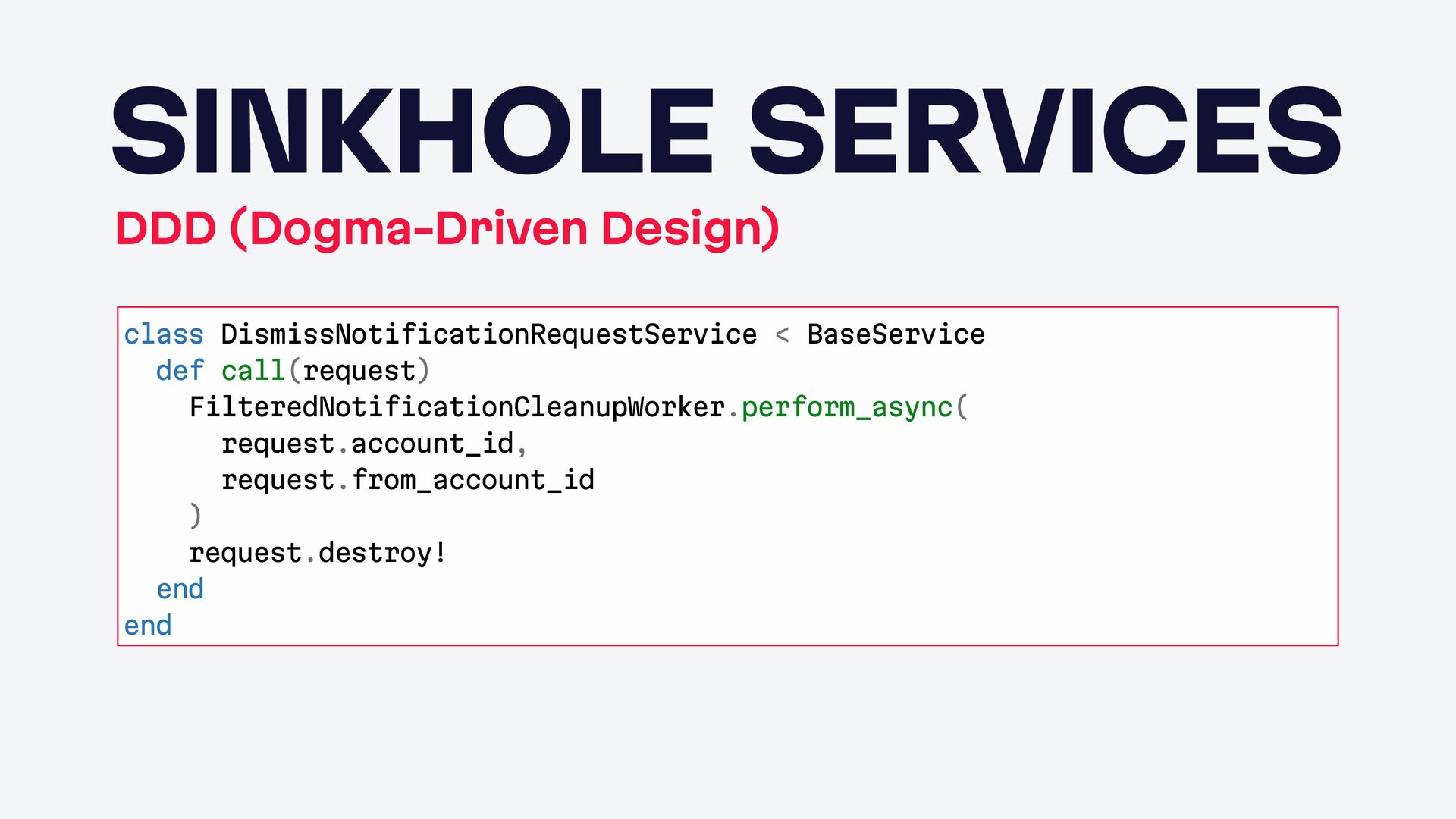
Task: Click the closing parenthesis line
Action: pyautogui.click(x=196, y=516)
